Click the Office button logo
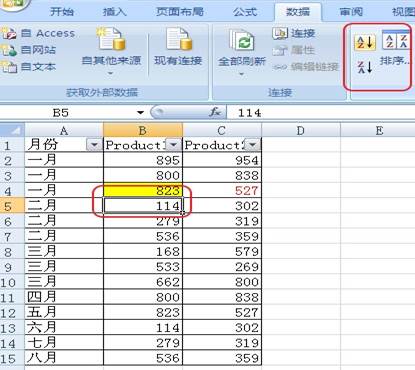The height and width of the screenshot is (370, 415). click(x=13, y=5)
